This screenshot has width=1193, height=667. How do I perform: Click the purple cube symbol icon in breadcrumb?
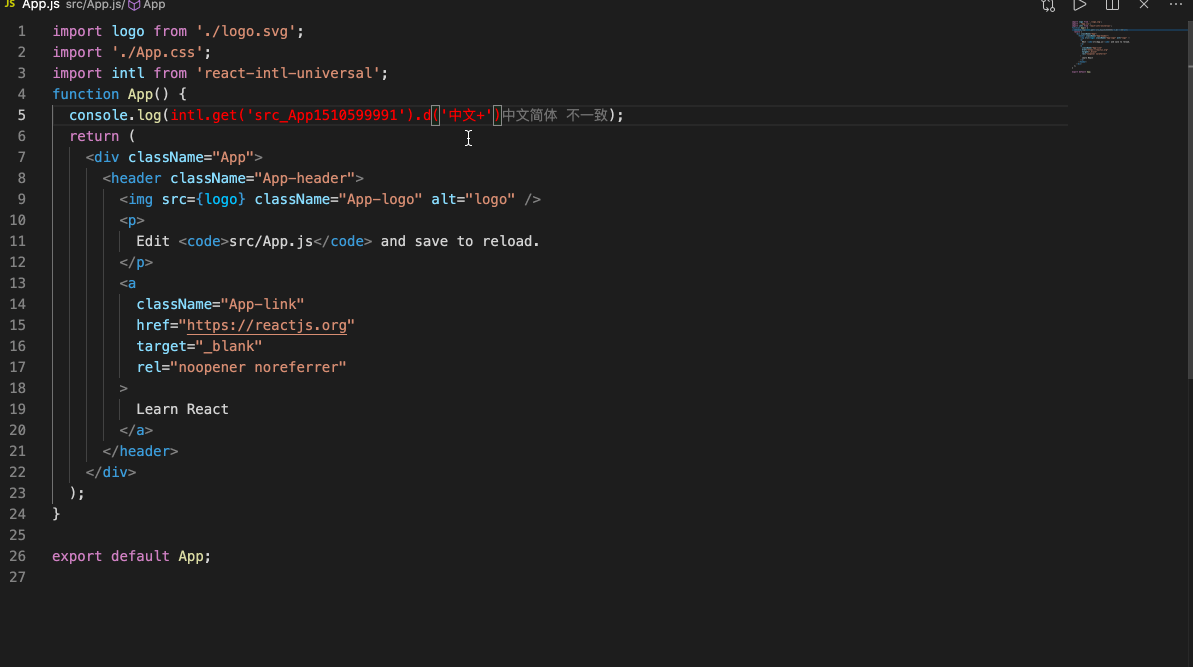(134, 5)
